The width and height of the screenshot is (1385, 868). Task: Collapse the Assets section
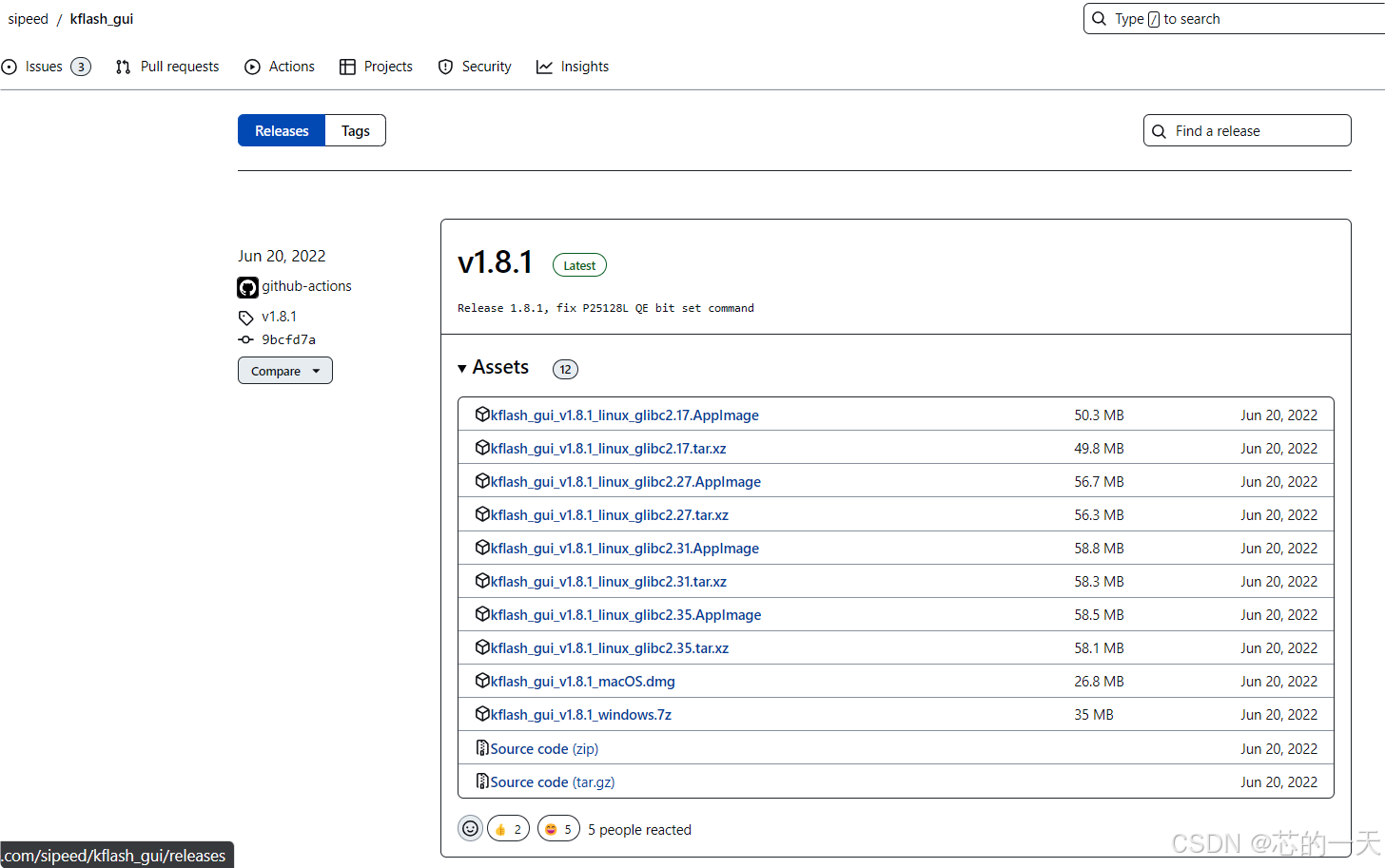pos(493,368)
